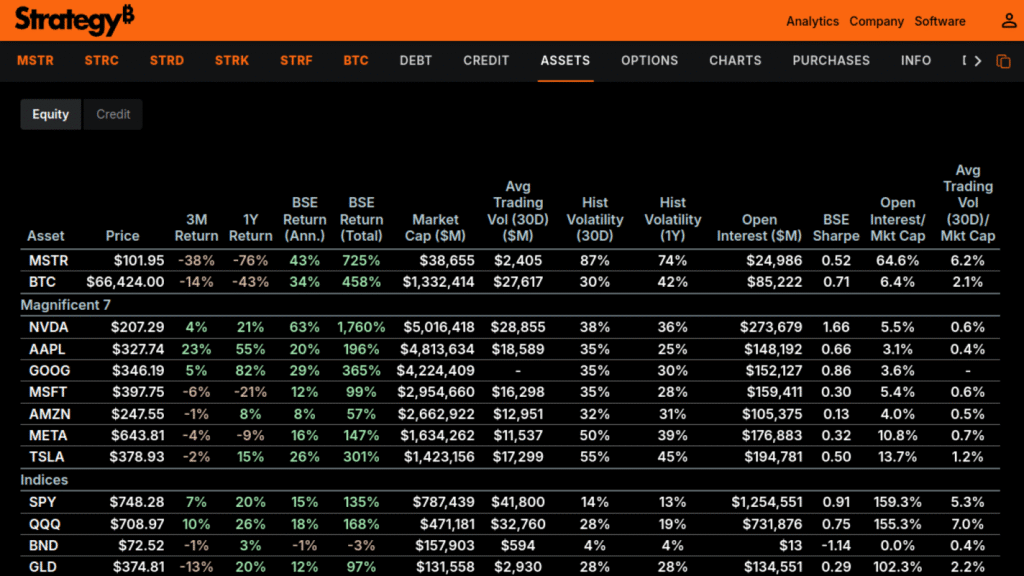Open the DEBT tab
Image resolution: width=1024 pixels, height=576 pixels.
(416, 61)
